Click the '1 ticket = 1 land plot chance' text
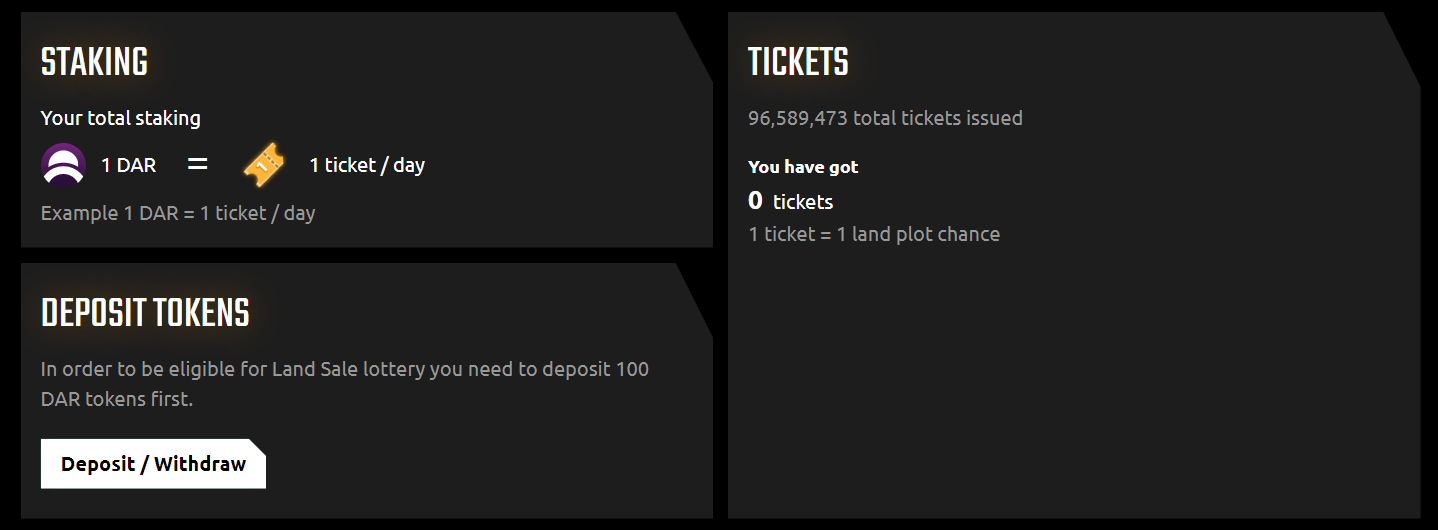The width and height of the screenshot is (1438, 530). pos(874,234)
